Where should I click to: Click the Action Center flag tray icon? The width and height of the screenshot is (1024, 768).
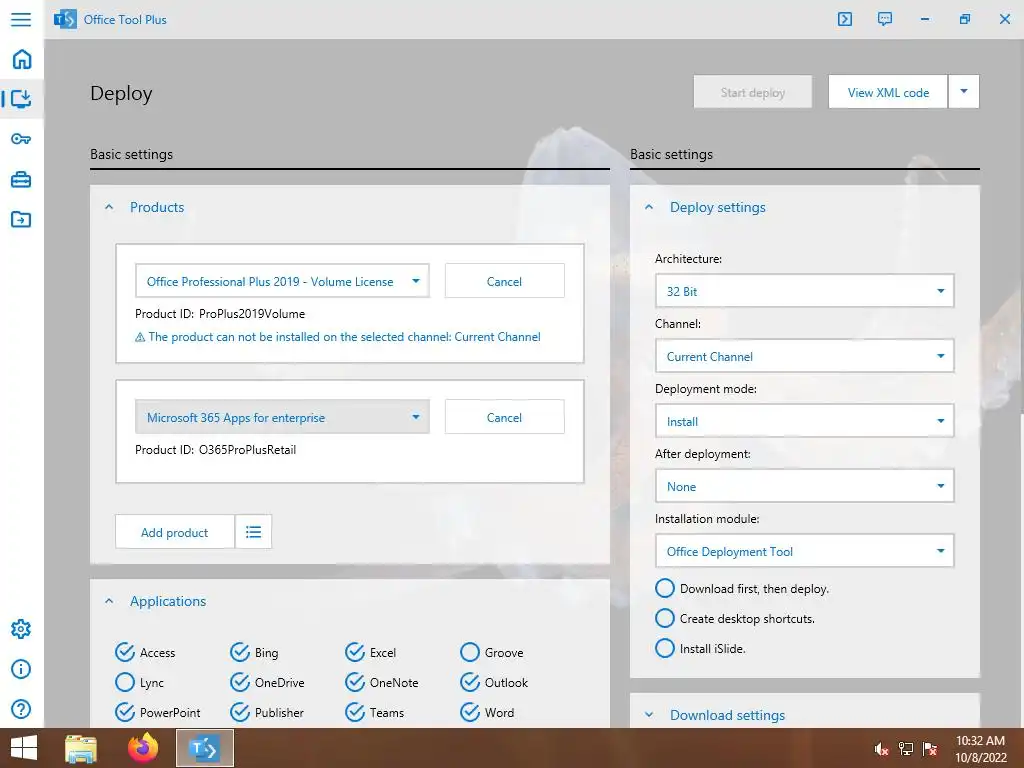click(930, 749)
